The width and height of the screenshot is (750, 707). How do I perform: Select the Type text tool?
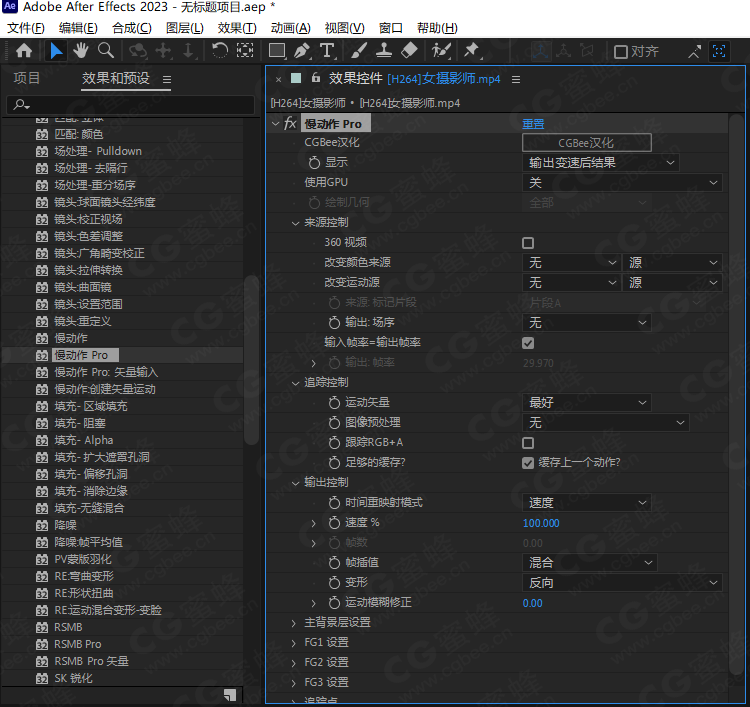pos(327,51)
